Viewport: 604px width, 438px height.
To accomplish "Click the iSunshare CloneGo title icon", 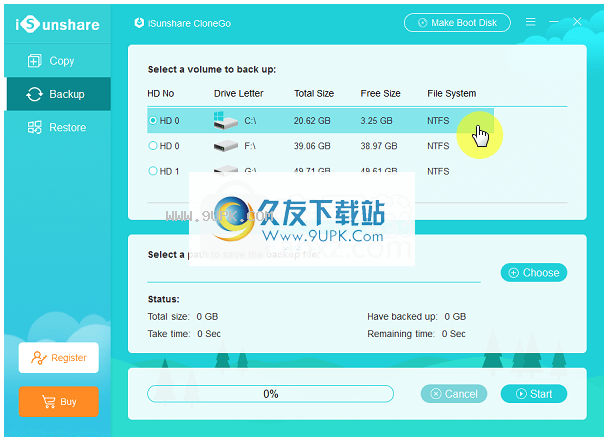I will tap(139, 23).
